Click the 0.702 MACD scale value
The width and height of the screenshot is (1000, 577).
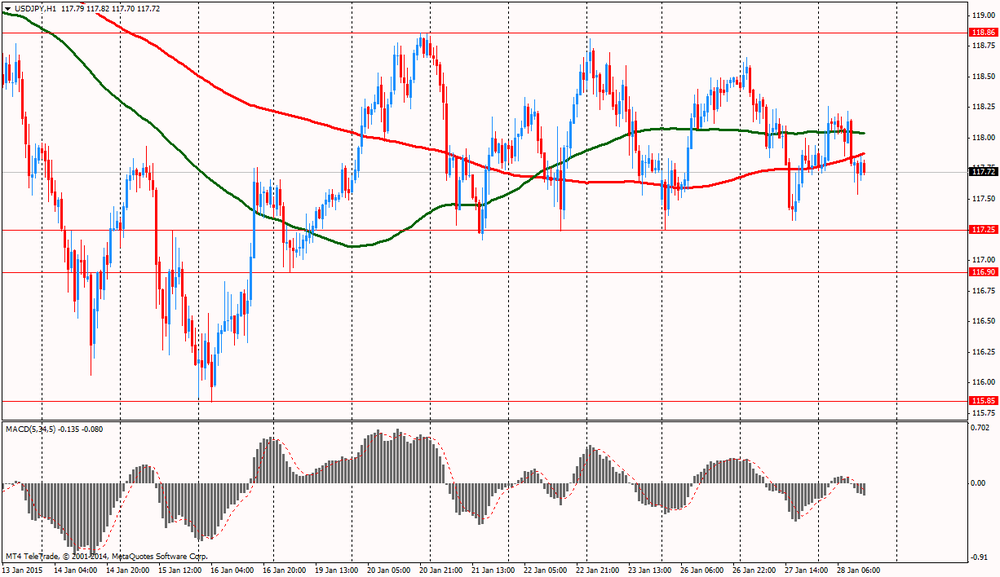[983, 428]
